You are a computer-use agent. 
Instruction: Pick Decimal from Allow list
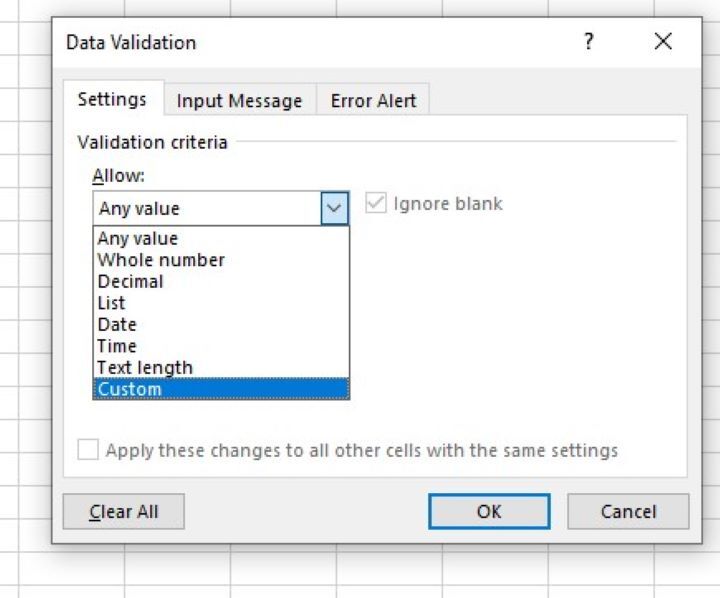130,282
